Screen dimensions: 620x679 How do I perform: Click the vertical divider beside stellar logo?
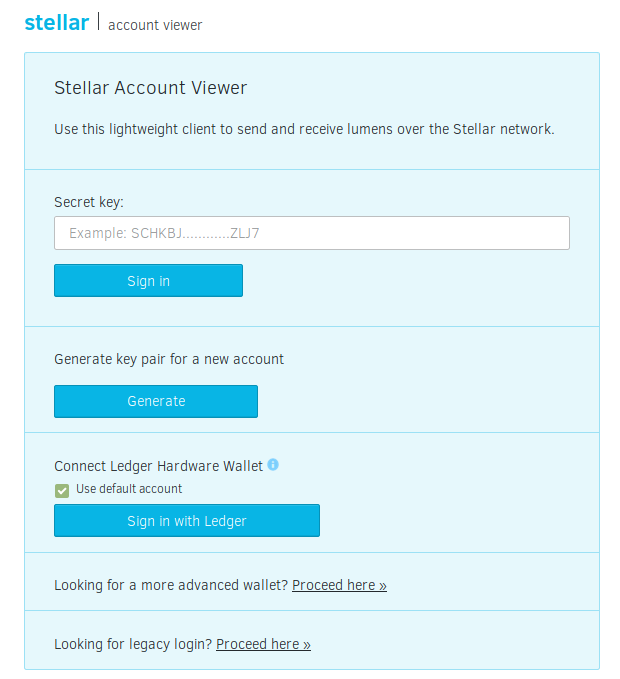pos(99,21)
